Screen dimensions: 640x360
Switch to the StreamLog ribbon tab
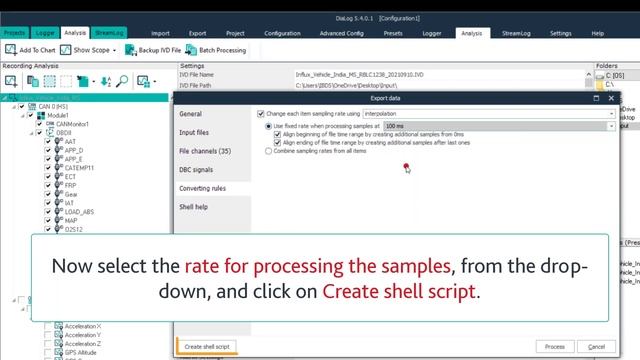pyautogui.click(x=516, y=33)
